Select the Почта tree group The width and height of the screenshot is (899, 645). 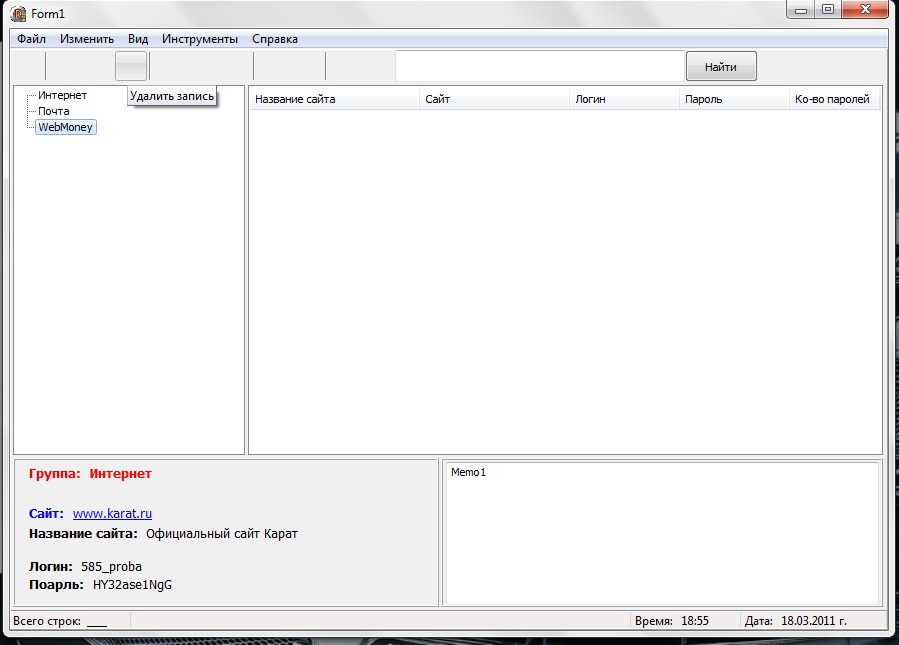[x=53, y=111]
